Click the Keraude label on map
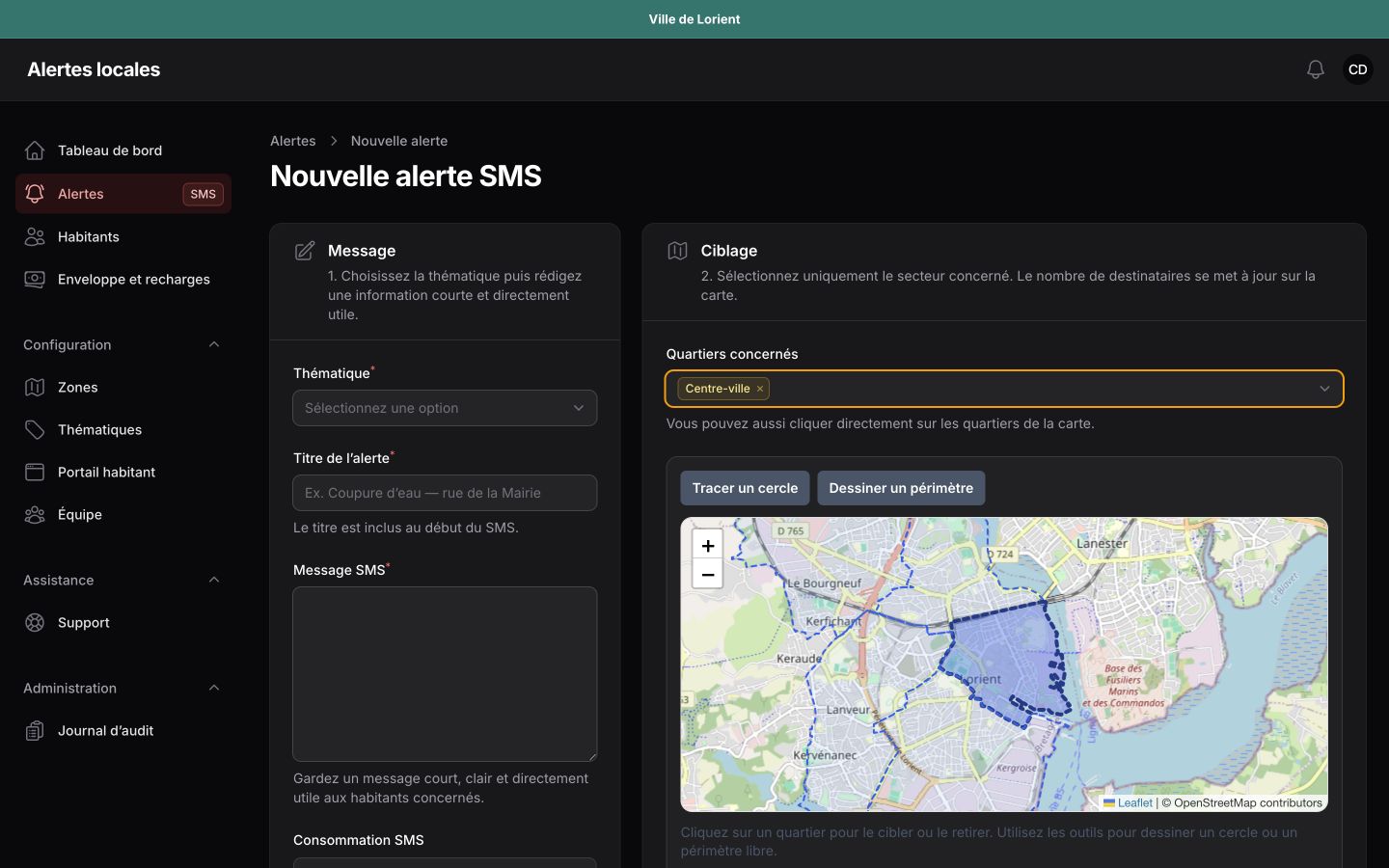Viewport: 1389px width, 868px height. [799, 659]
